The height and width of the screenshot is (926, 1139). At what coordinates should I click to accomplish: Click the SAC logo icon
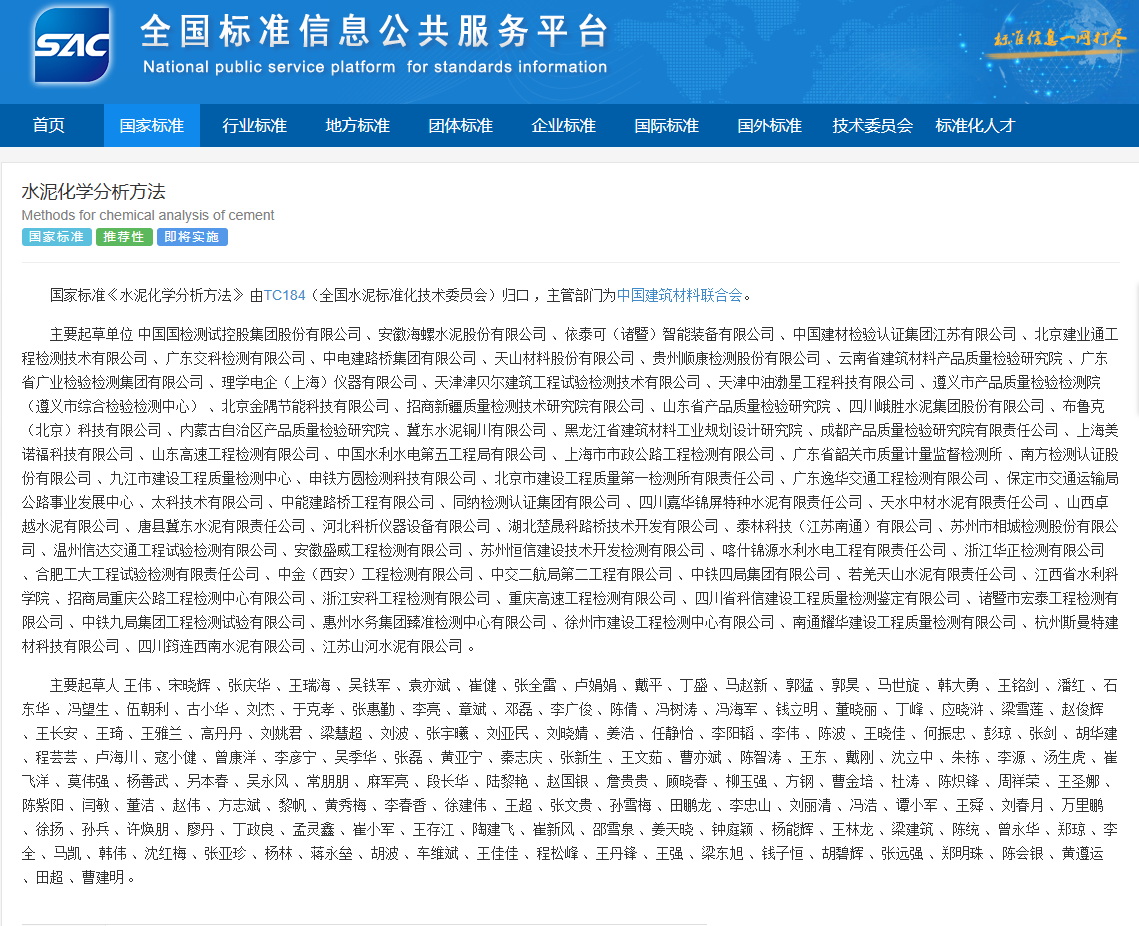click(x=71, y=45)
